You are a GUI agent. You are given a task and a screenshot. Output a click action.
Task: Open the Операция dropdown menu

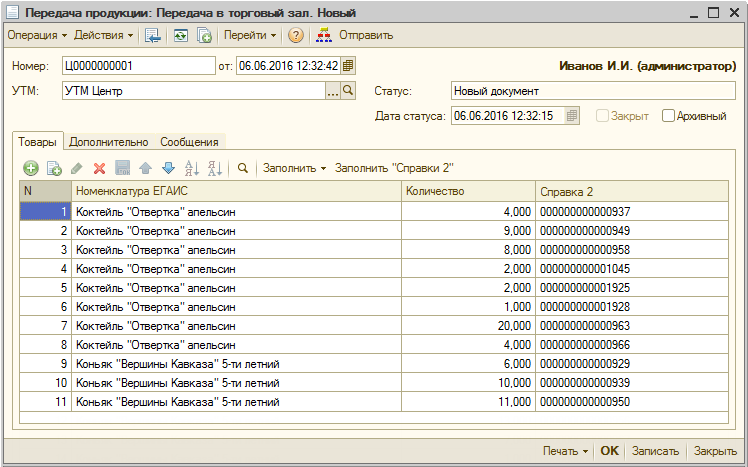click(37, 35)
